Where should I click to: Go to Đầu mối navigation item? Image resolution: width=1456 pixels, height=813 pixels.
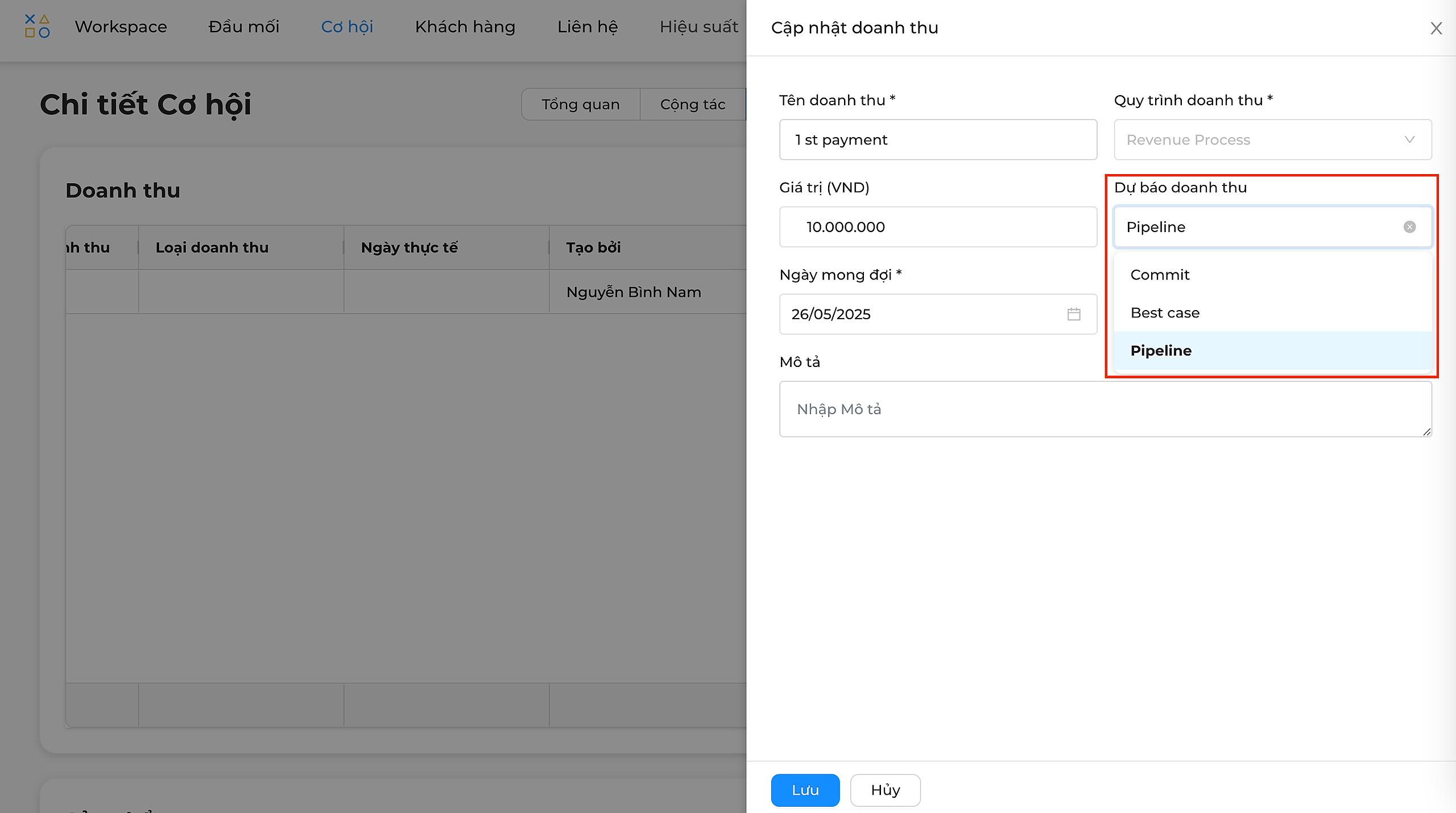coord(244,27)
